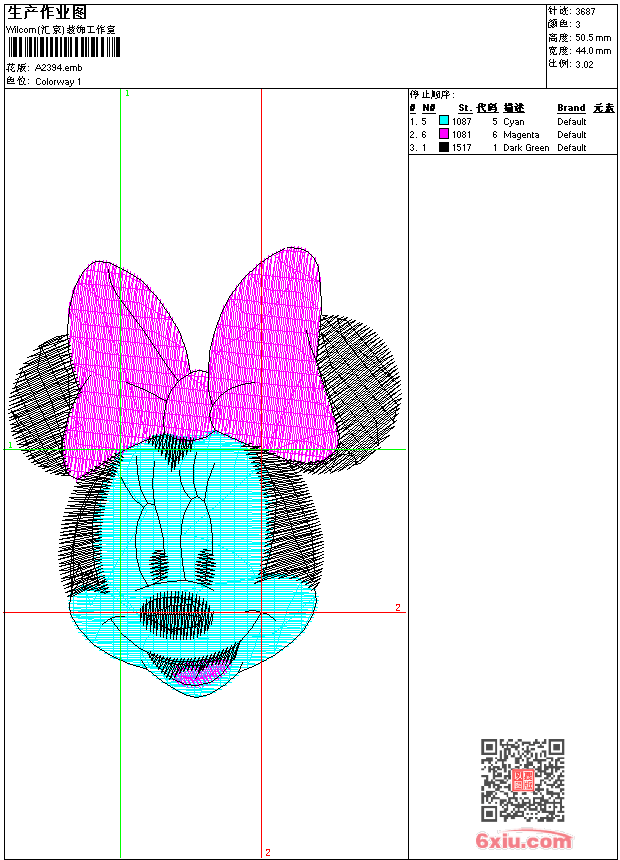
Task: Click the barcode under the Wilcom header
Action: (x=63, y=48)
